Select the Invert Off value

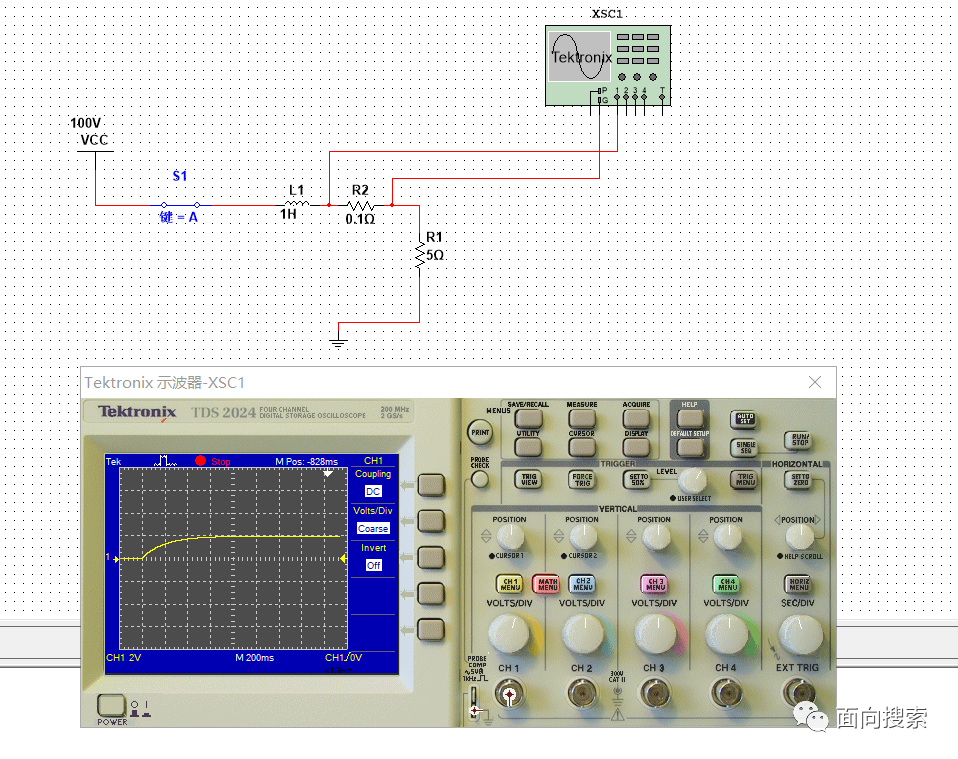click(373, 565)
